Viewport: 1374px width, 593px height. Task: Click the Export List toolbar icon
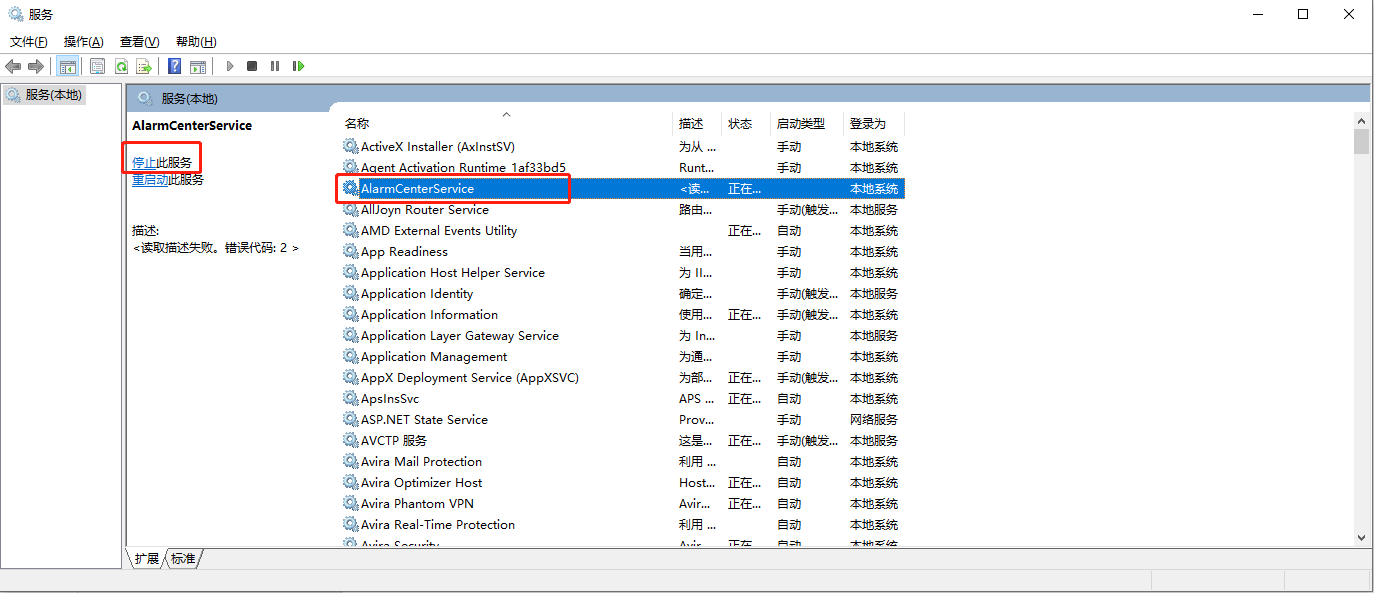(x=144, y=66)
